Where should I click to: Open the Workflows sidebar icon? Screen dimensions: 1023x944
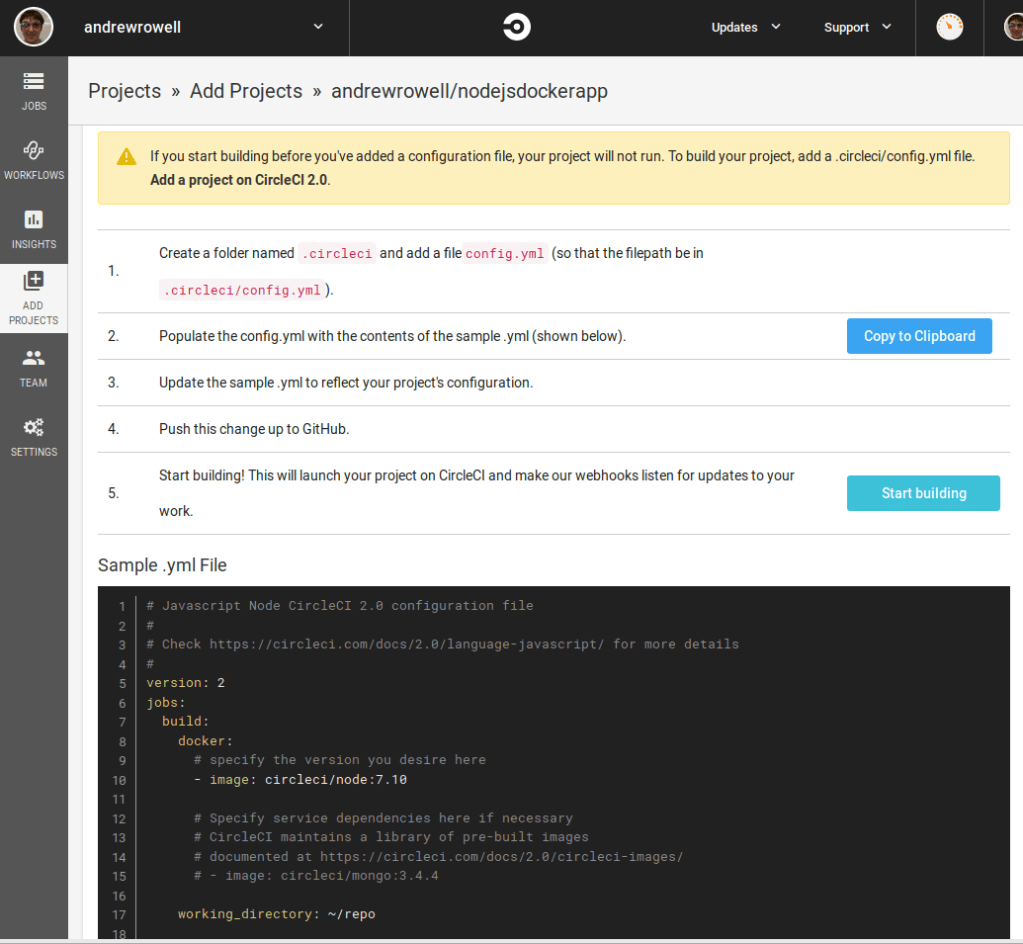[34, 151]
